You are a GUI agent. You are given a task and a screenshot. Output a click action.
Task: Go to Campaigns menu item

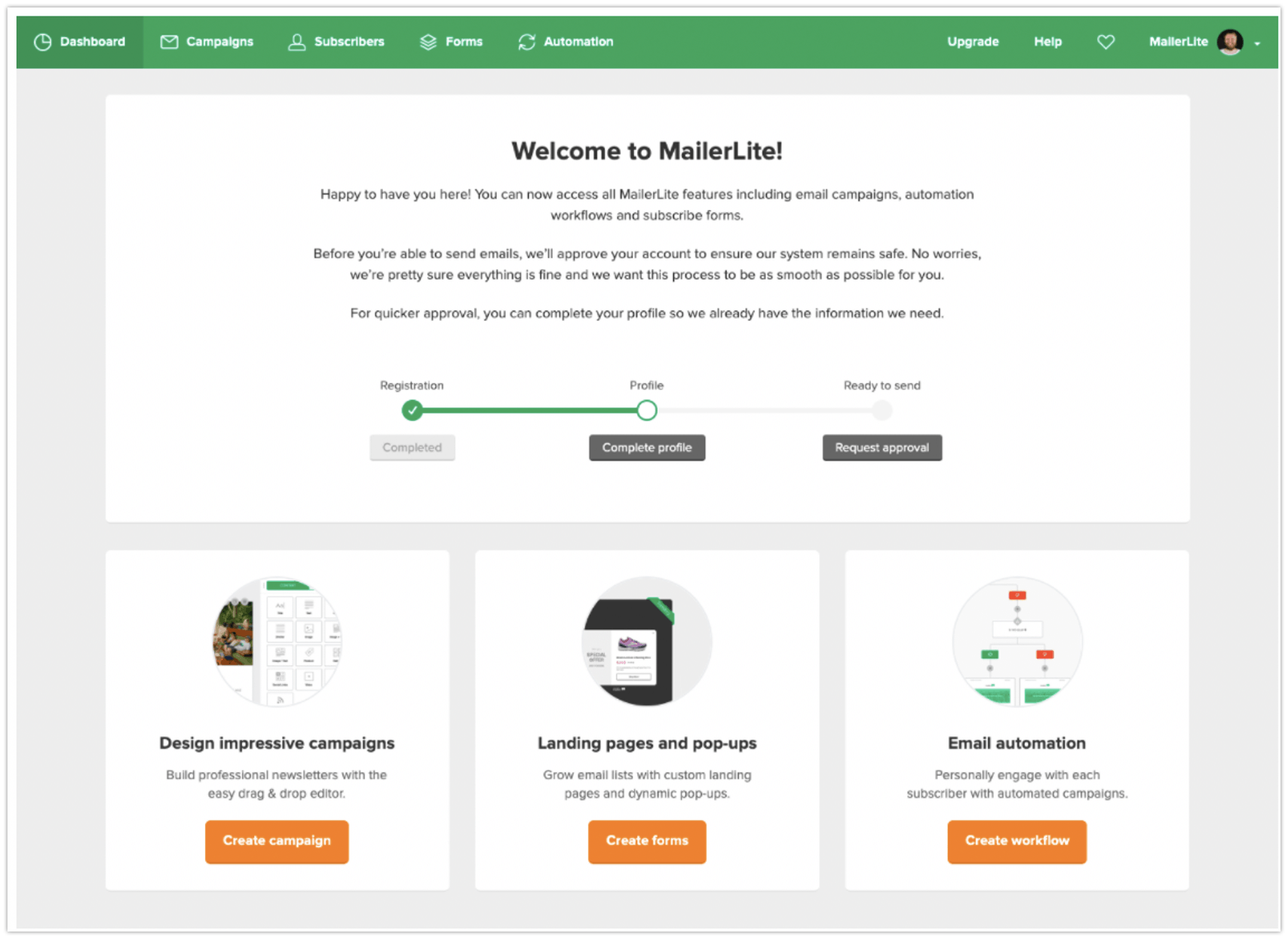(207, 42)
